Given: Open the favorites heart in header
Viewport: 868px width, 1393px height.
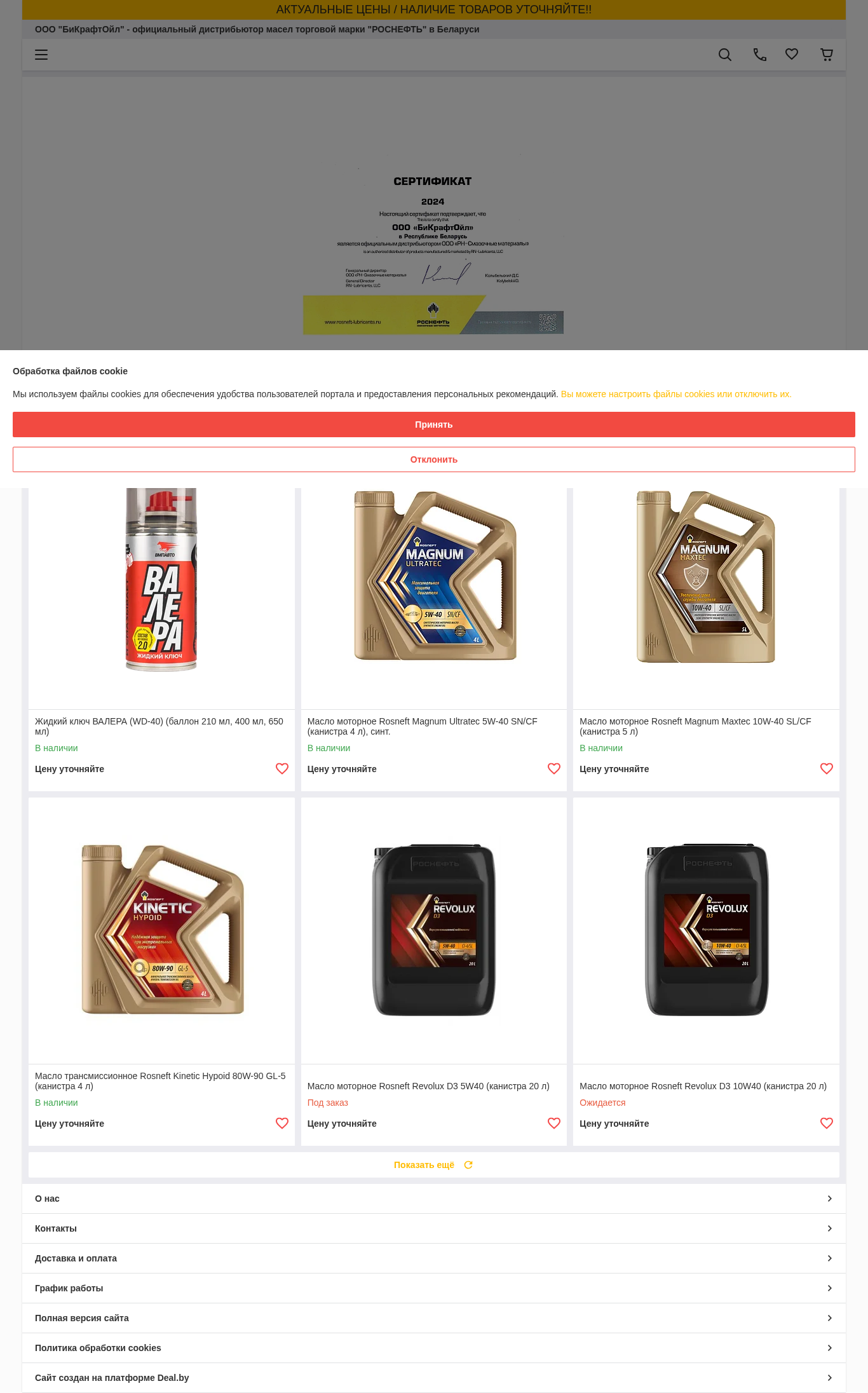Looking at the screenshot, I should coord(792,55).
